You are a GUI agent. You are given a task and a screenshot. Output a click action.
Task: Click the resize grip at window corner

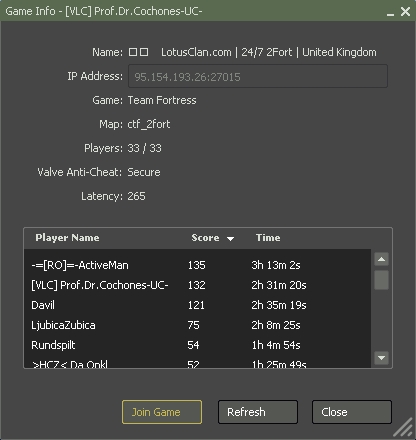tap(403, 427)
